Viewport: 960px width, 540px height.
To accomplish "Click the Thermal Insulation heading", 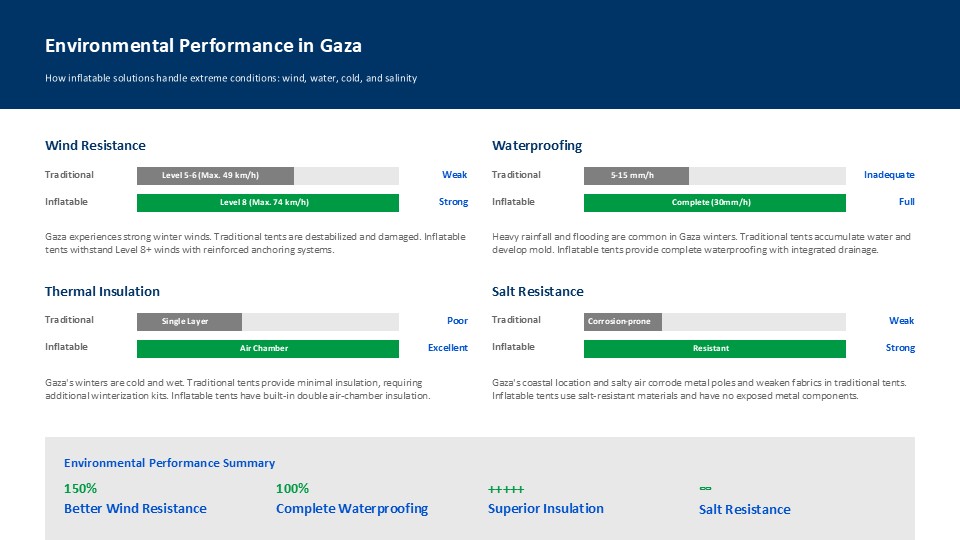I will (x=102, y=292).
